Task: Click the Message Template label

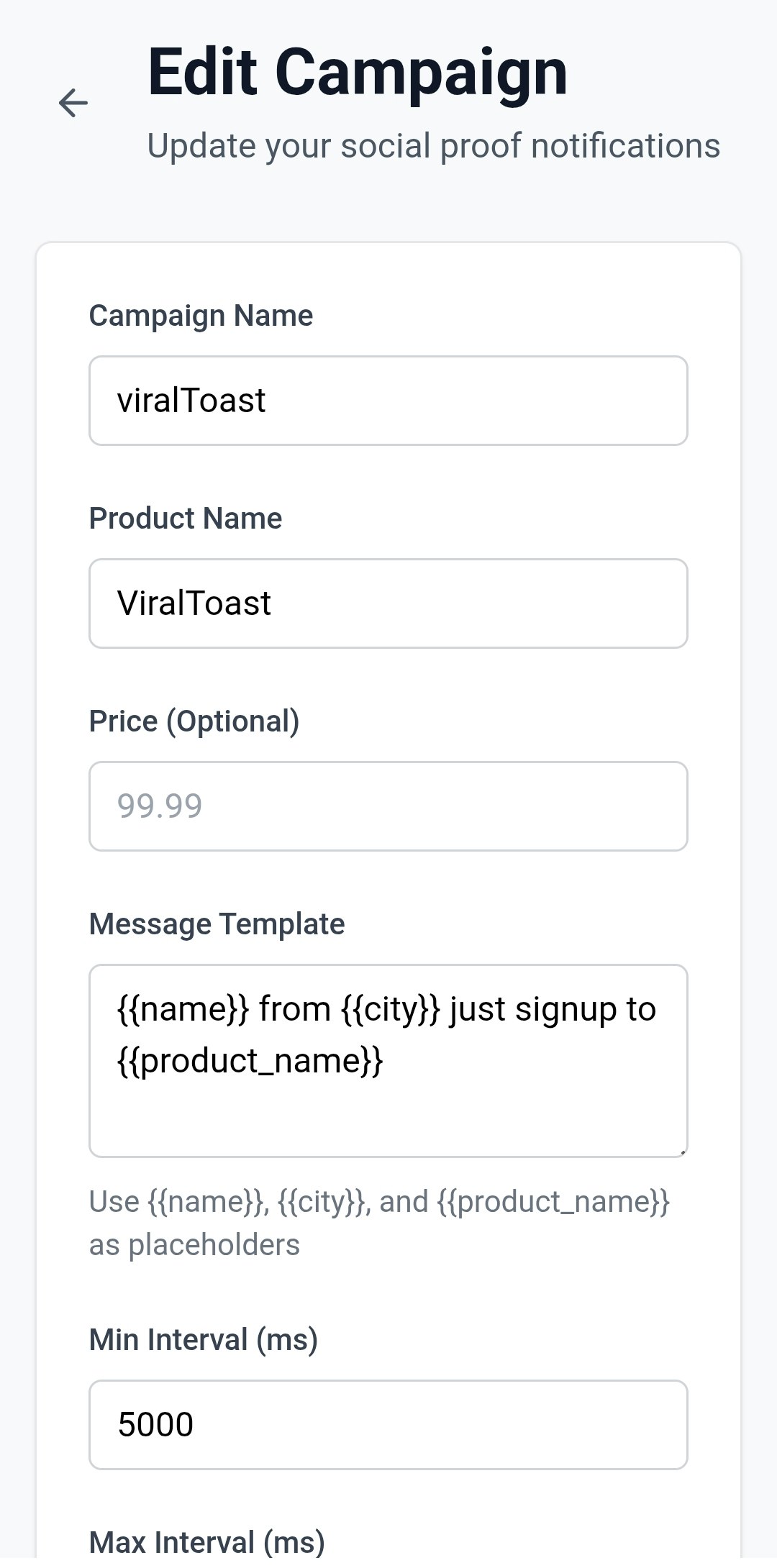Action: tap(217, 923)
